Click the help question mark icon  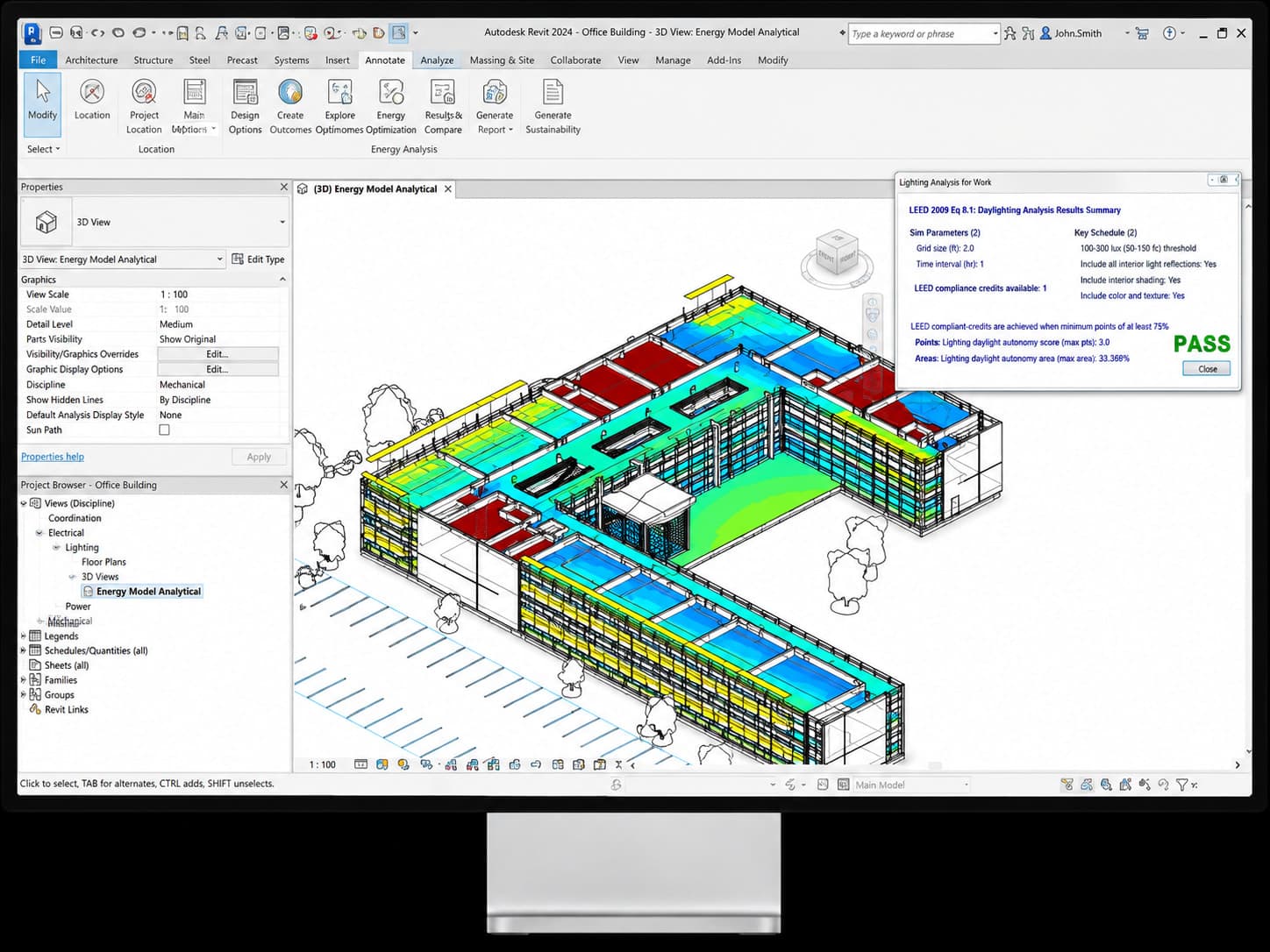tap(1169, 33)
